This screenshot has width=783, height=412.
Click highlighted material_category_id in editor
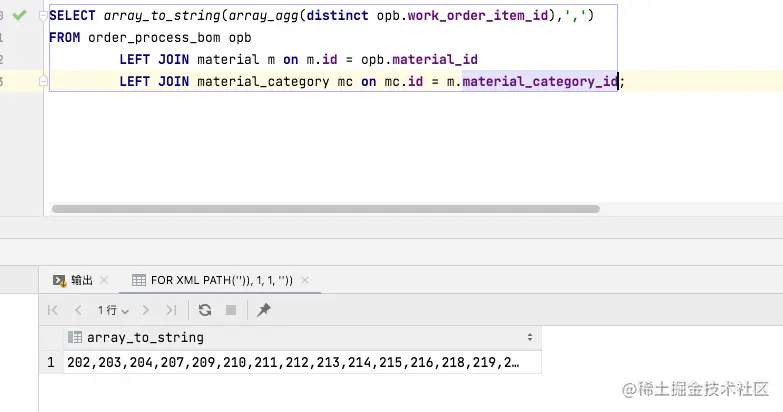pos(540,81)
